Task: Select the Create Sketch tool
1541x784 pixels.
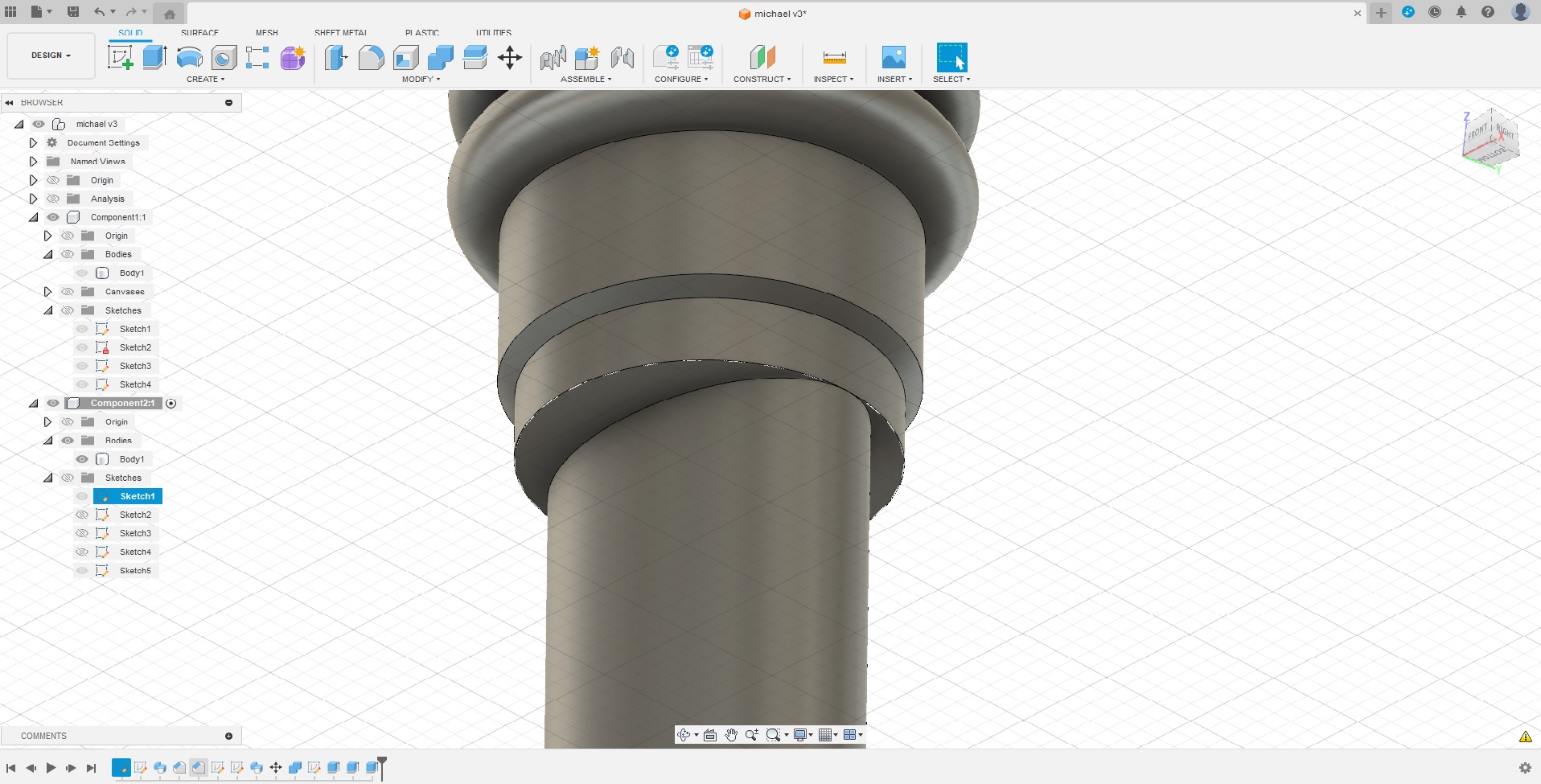Action: (x=121, y=57)
